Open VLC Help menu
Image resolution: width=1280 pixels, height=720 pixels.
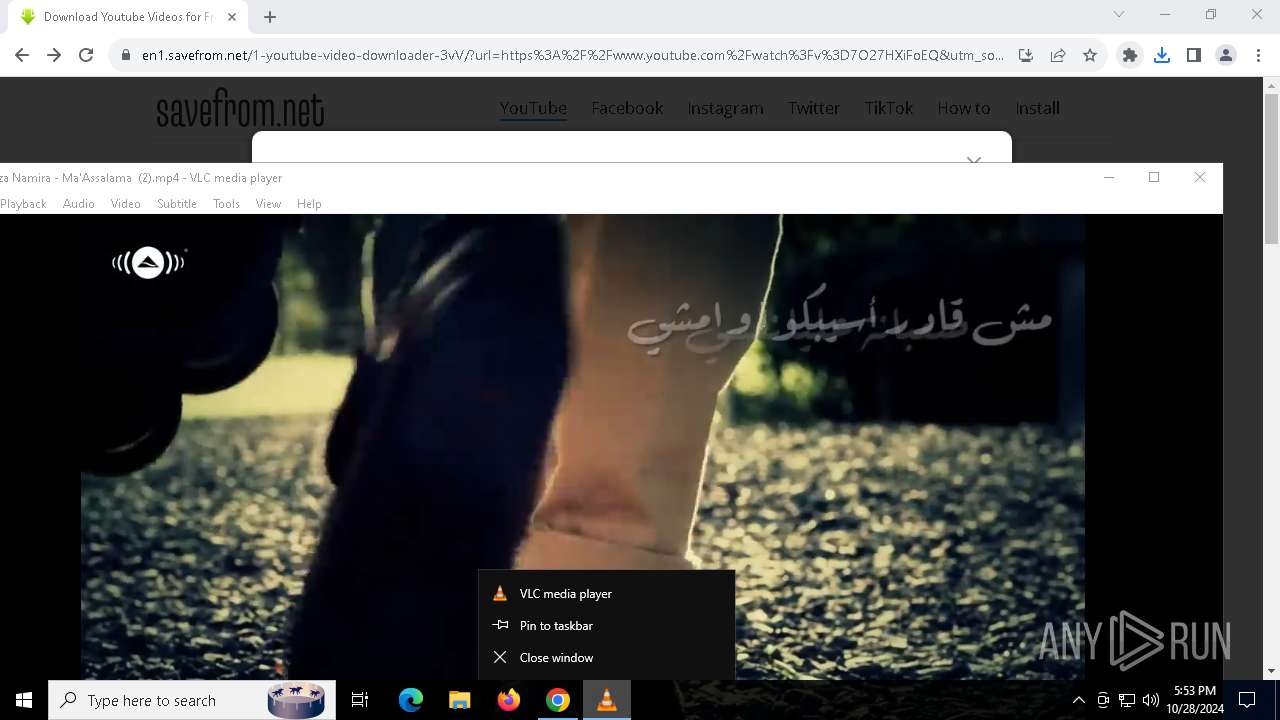(309, 203)
